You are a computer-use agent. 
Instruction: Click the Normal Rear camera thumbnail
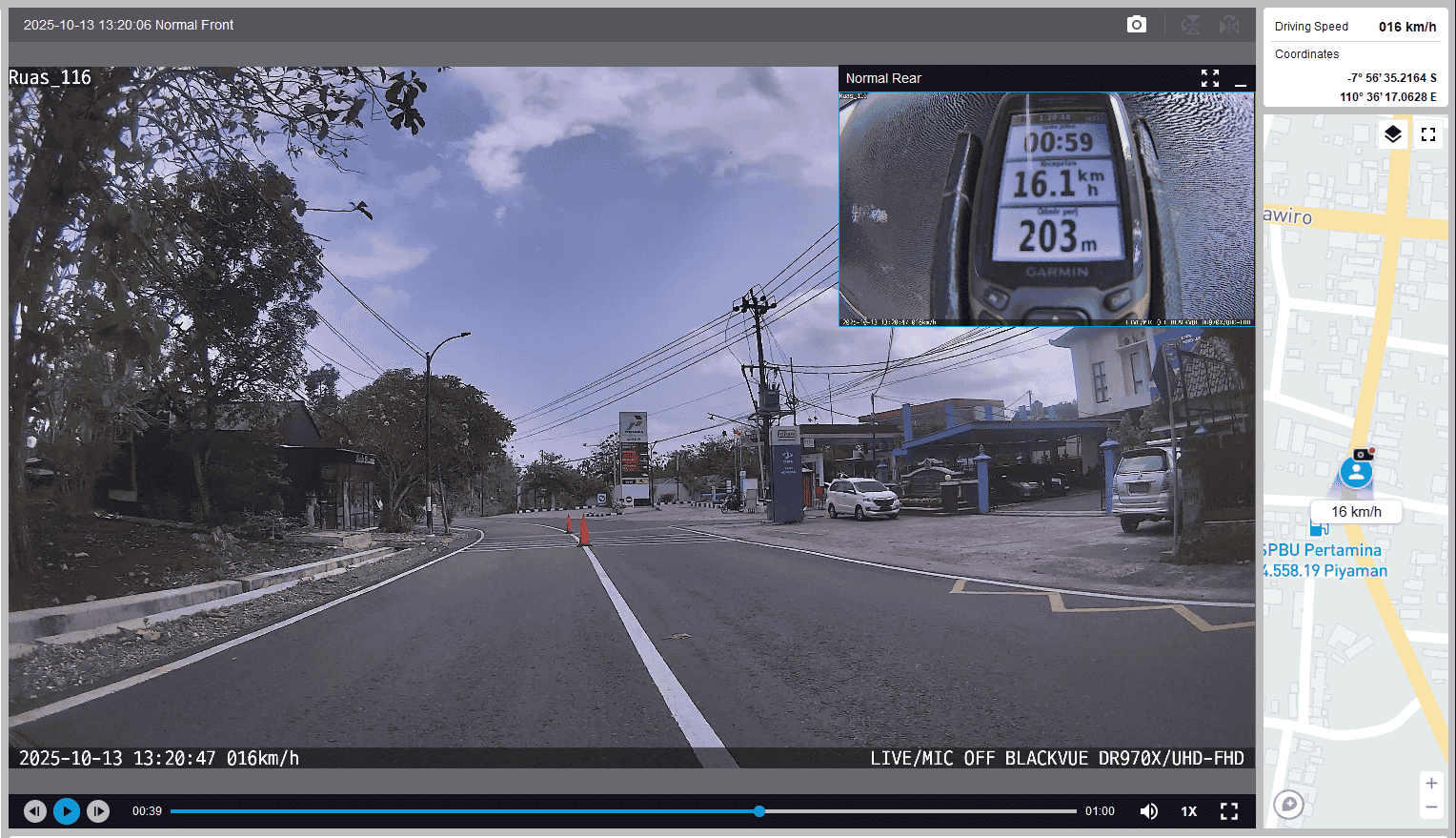coord(1046,209)
